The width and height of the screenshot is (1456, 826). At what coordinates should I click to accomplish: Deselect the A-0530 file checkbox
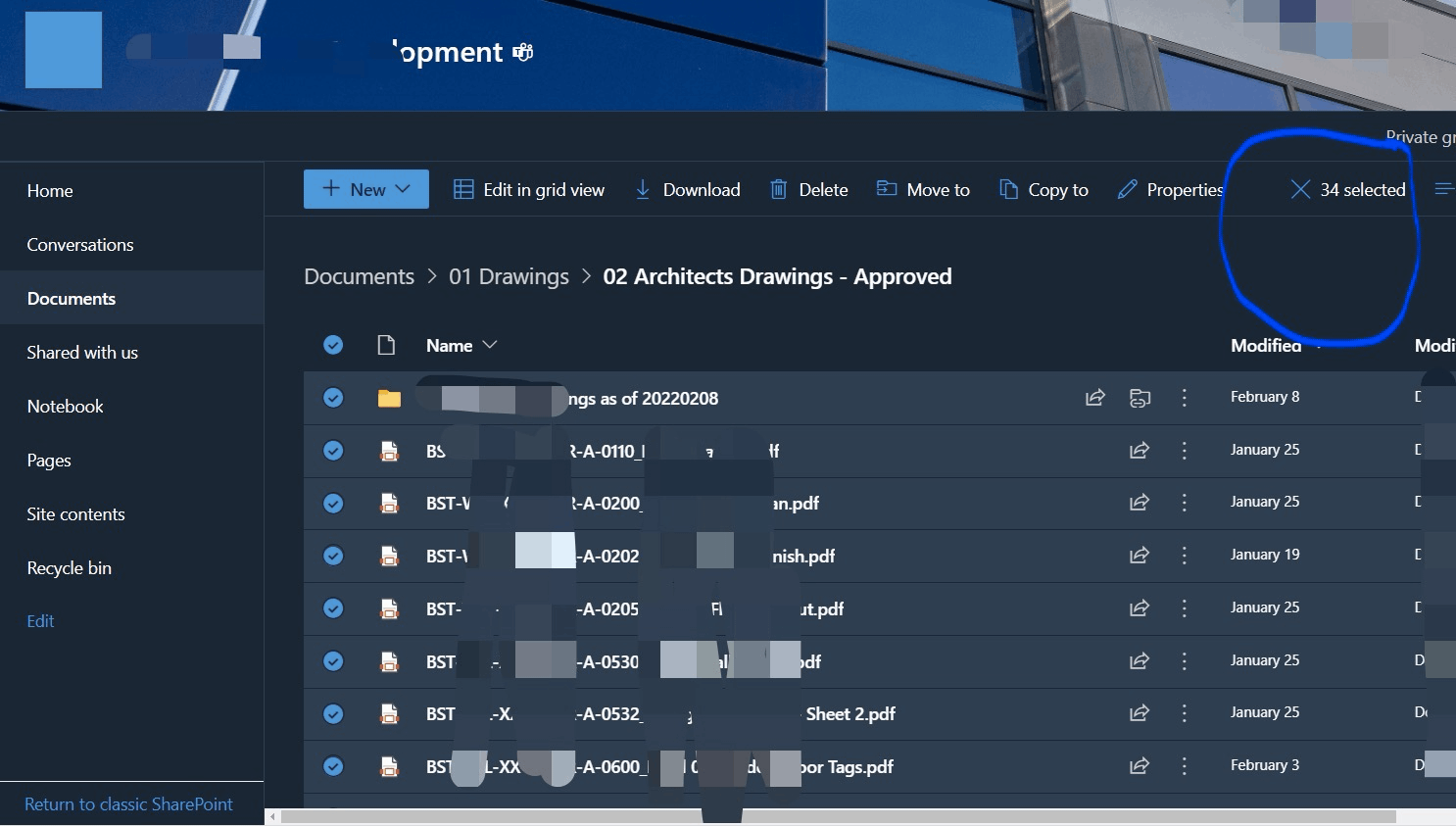coord(333,661)
